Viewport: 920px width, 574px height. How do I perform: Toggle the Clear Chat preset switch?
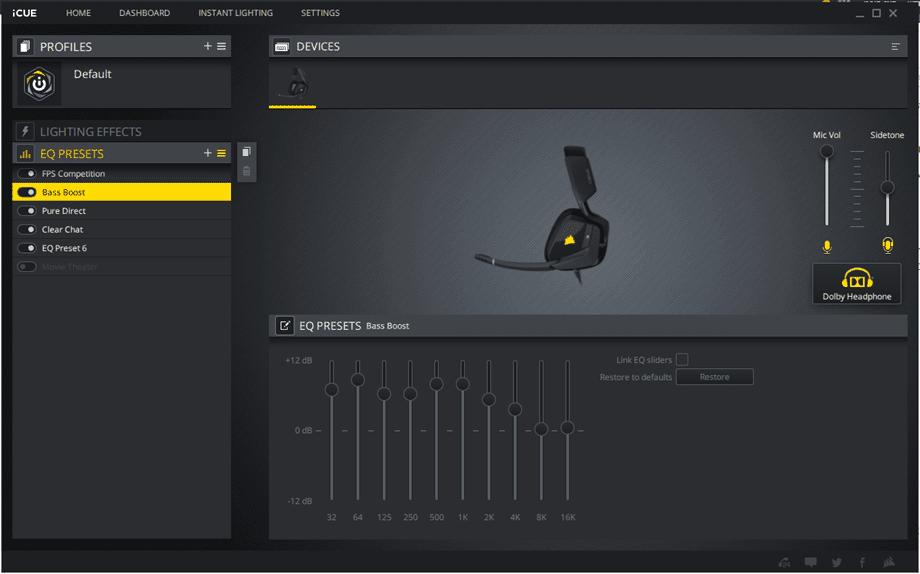[27, 229]
